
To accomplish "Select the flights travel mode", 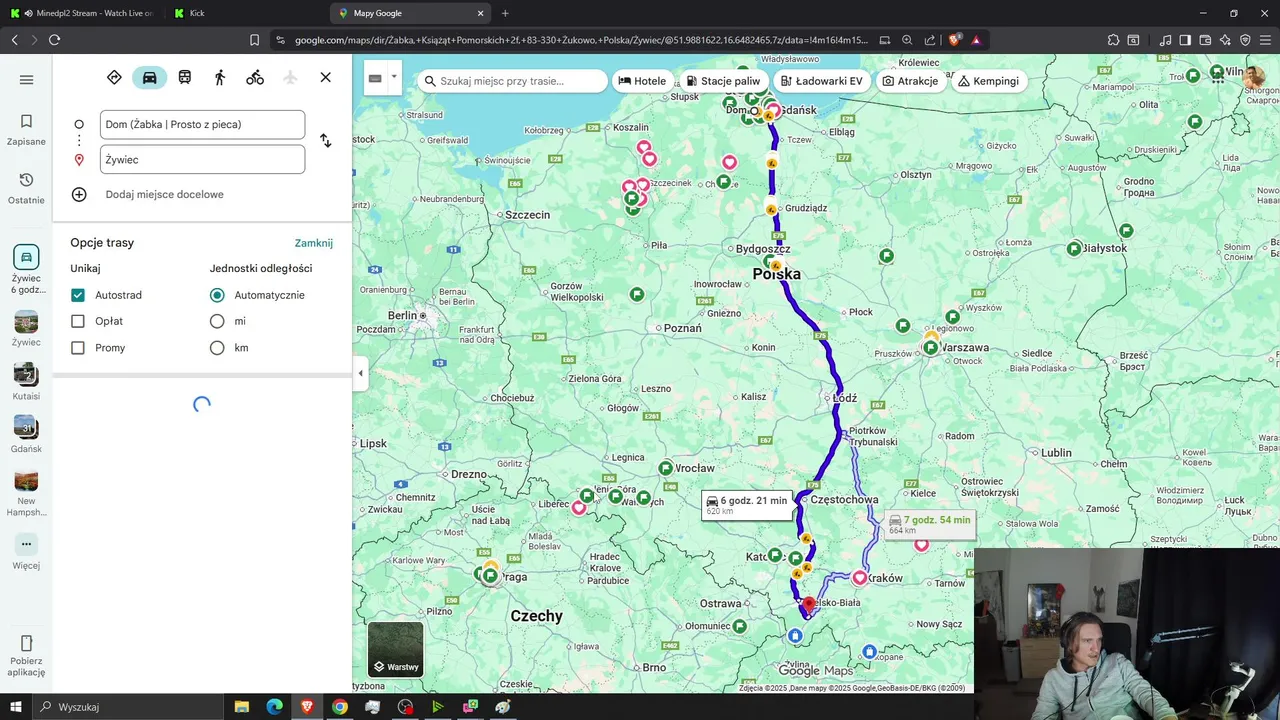I will click(x=290, y=77).
